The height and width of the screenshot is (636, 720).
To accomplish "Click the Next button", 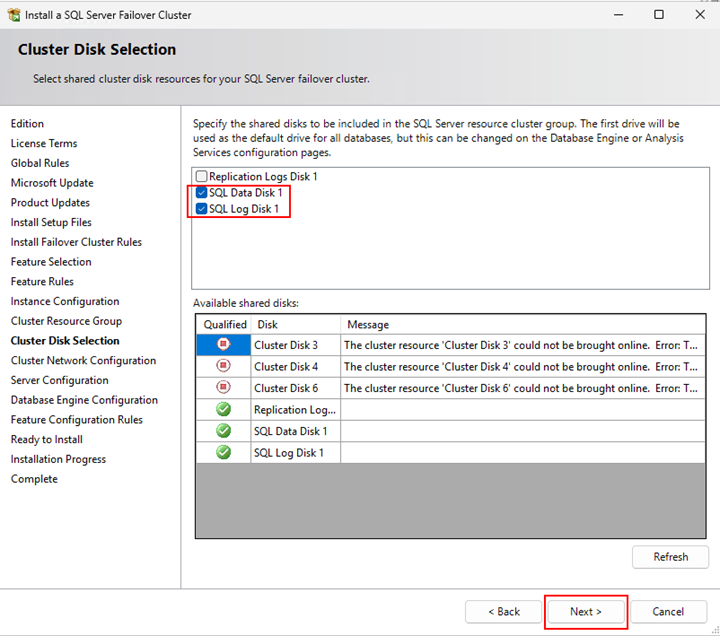I will pos(585,612).
